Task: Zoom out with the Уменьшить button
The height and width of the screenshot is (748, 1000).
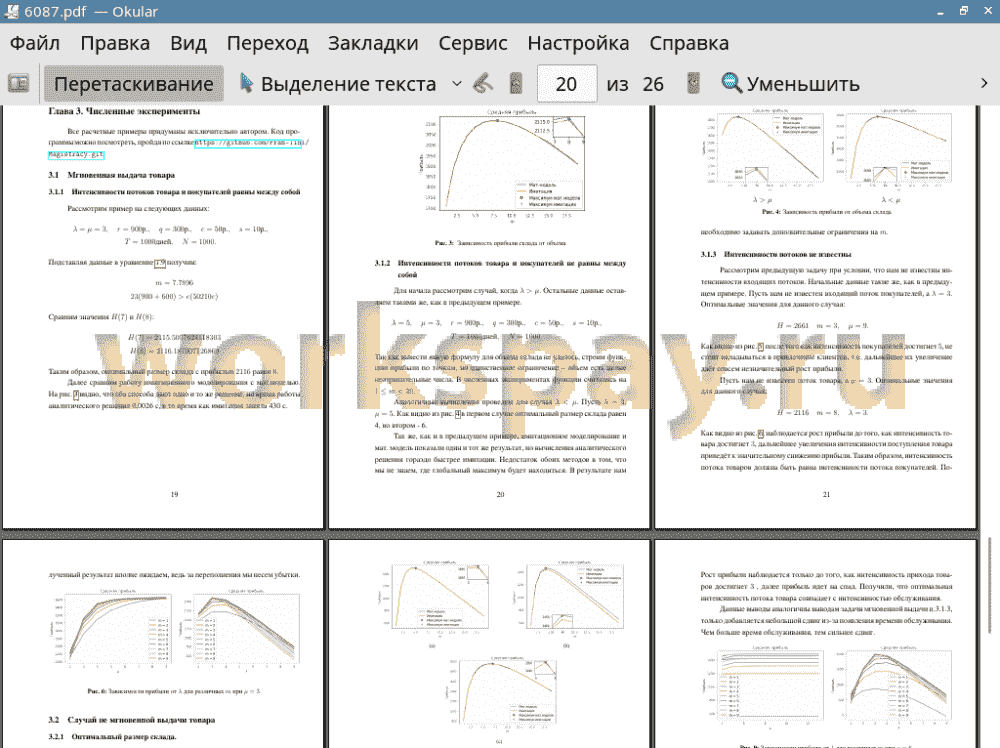Action: click(791, 84)
